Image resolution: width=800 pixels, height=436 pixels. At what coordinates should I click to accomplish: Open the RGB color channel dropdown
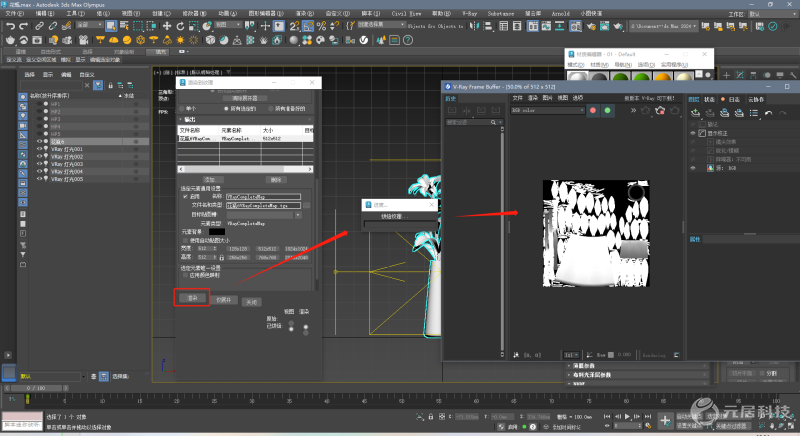(547, 110)
